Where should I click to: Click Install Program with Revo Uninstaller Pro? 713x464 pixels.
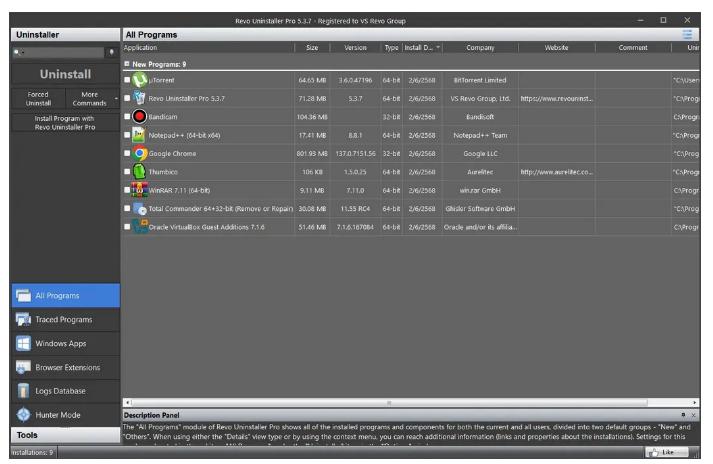click(x=65, y=123)
